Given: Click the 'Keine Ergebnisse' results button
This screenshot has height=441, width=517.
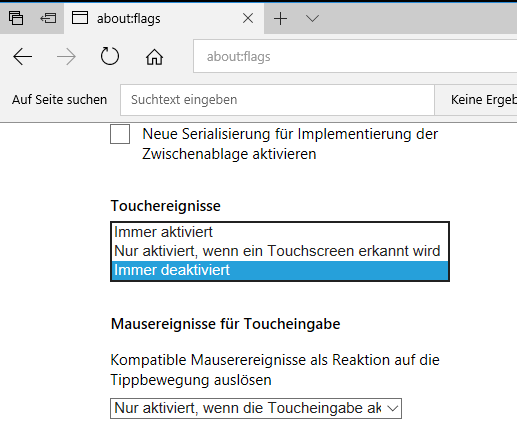Looking at the screenshot, I should [476, 100].
